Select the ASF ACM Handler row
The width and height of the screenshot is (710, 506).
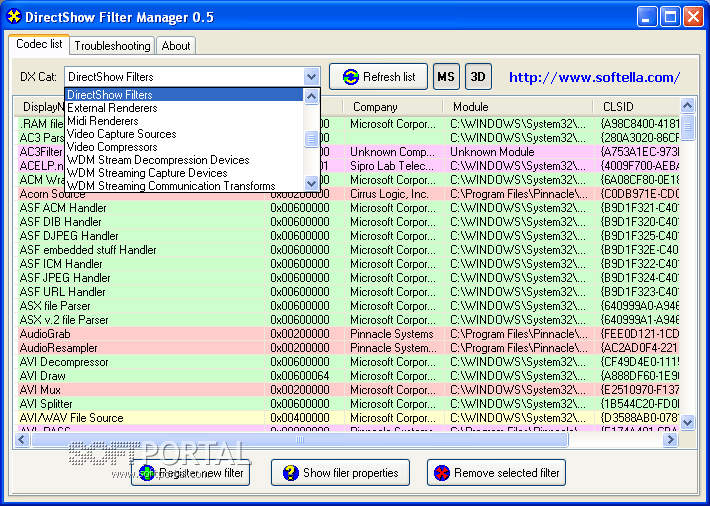(347, 208)
